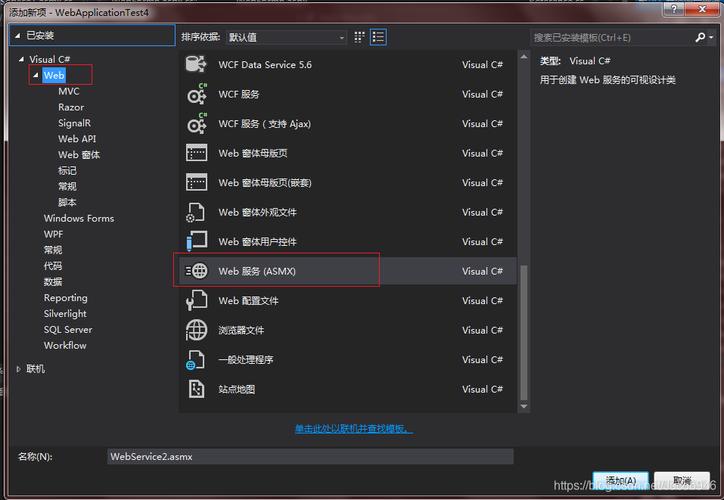This screenshot has width=724, height=500.
Task: Expand the 联机 section
Action: 18,369
